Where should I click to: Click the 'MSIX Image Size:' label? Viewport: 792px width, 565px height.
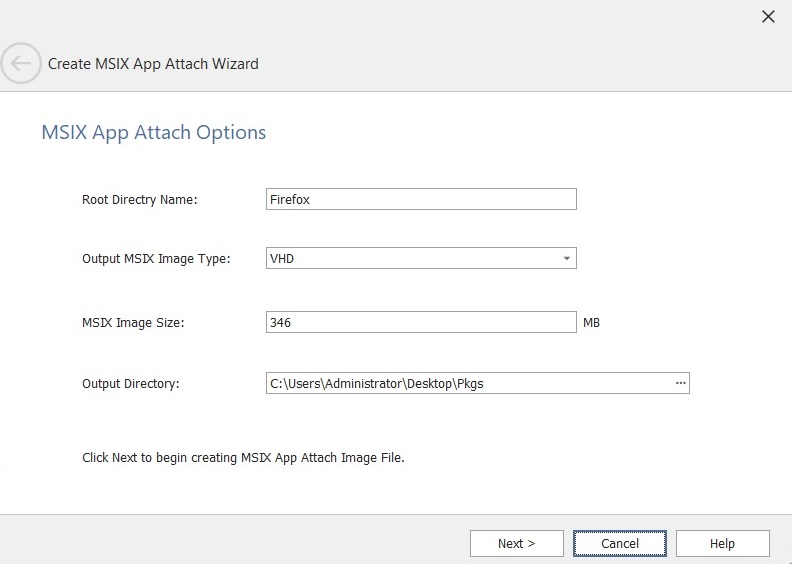[133, 322]
